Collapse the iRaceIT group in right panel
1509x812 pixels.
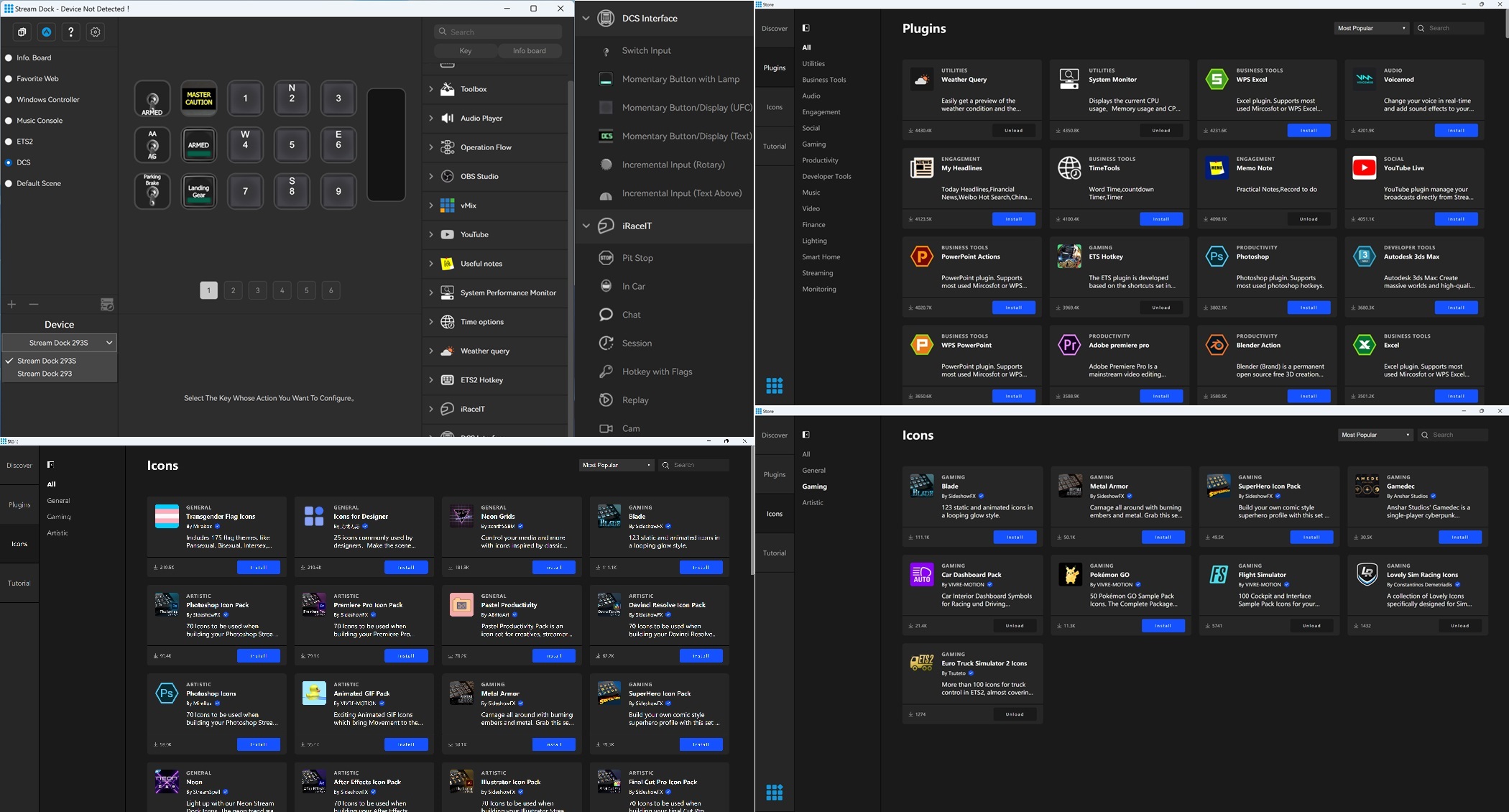point(586,226)
